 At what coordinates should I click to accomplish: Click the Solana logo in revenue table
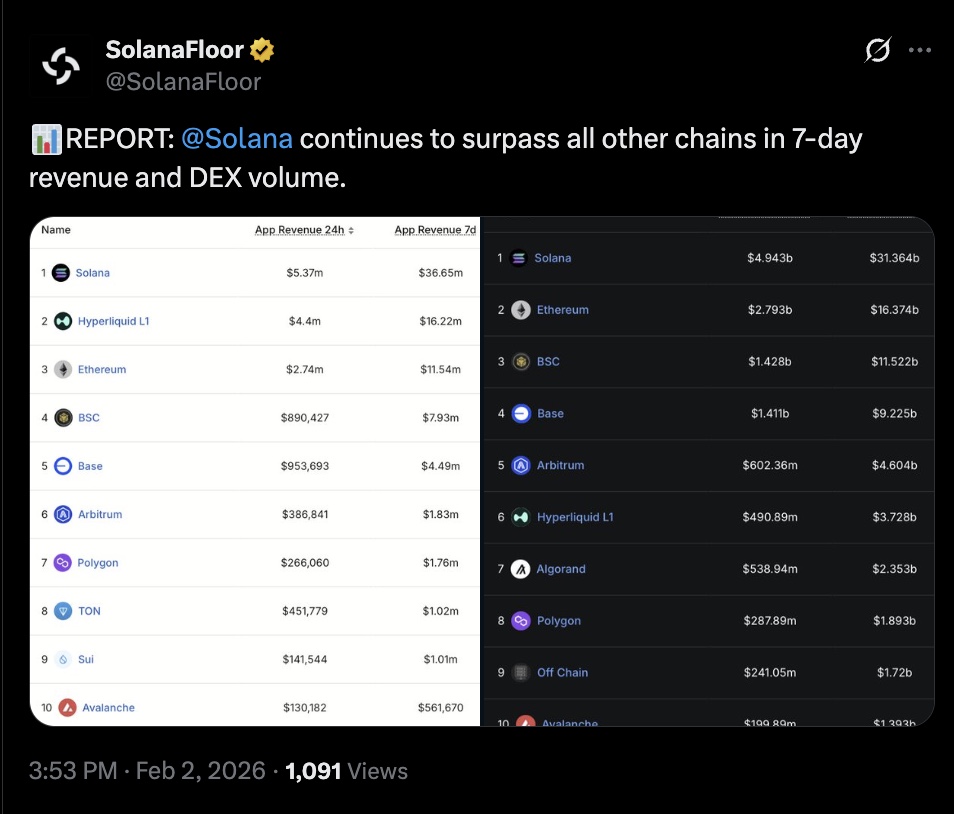pos(61,272)
